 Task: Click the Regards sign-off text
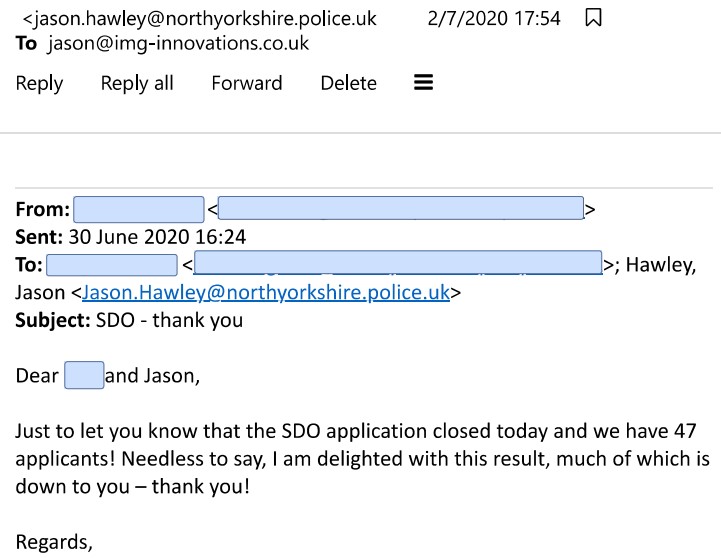(54, 542)
